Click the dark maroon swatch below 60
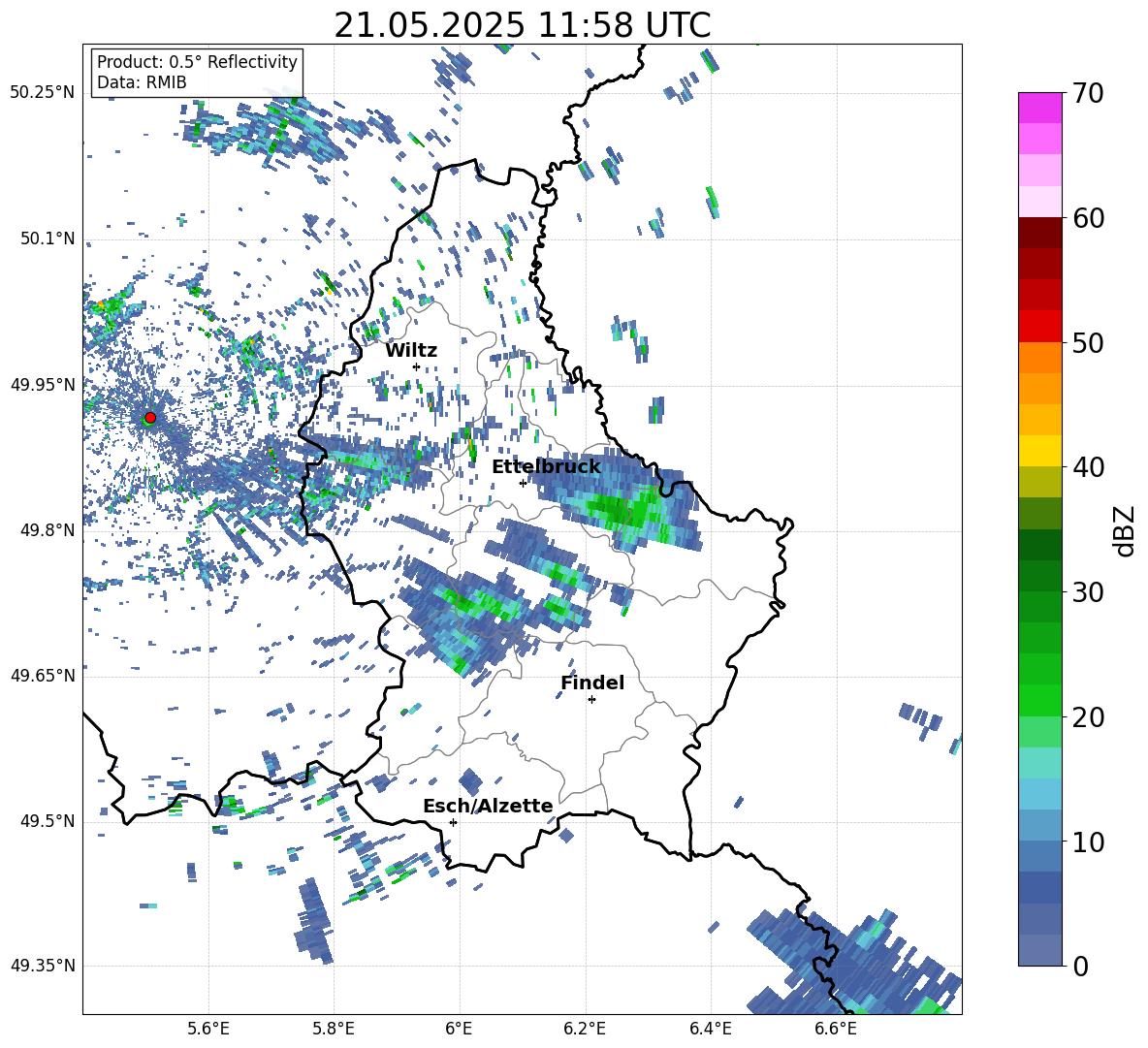The image size is (1148, 1048). coord(1039,233)
